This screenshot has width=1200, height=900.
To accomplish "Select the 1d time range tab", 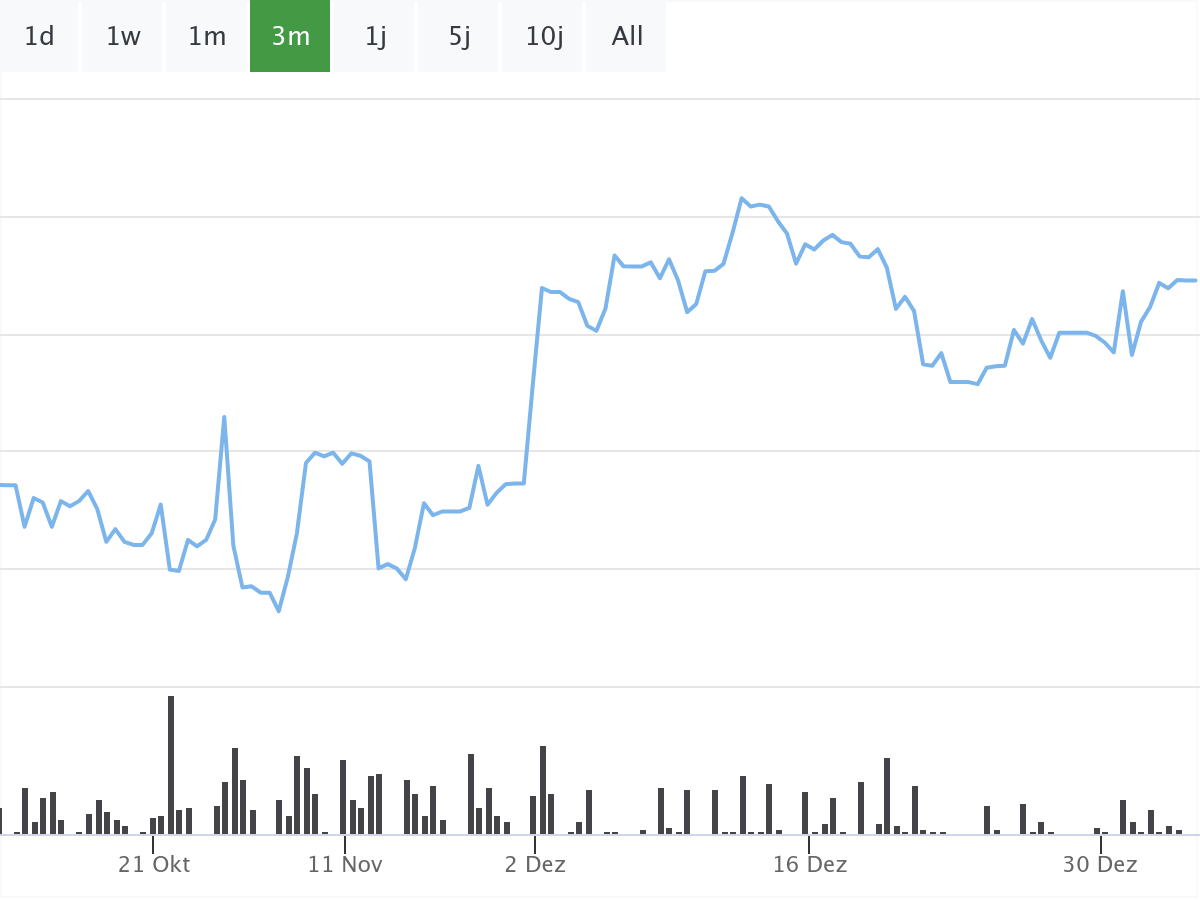I will 39,37.
